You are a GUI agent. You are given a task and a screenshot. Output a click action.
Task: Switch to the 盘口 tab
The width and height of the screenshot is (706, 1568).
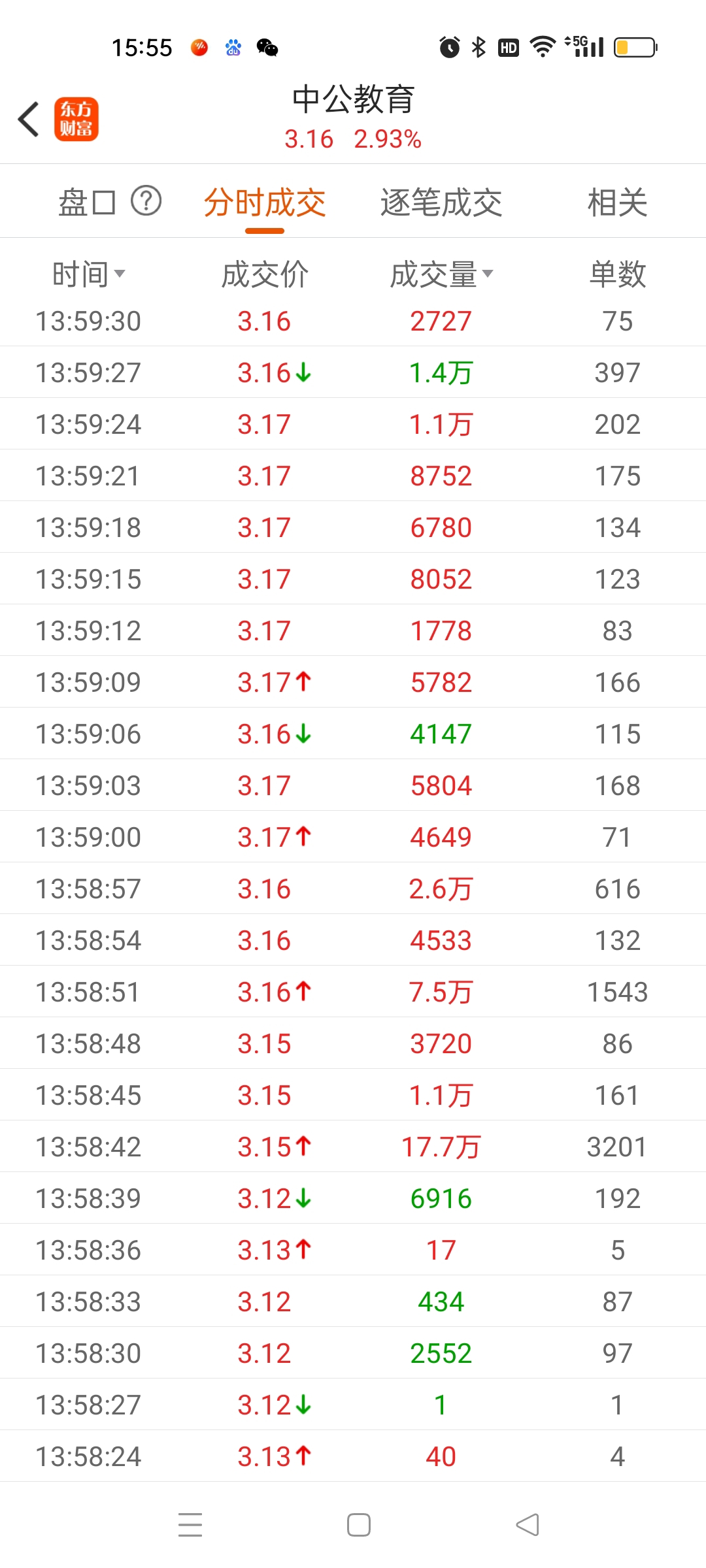(87, 202)
